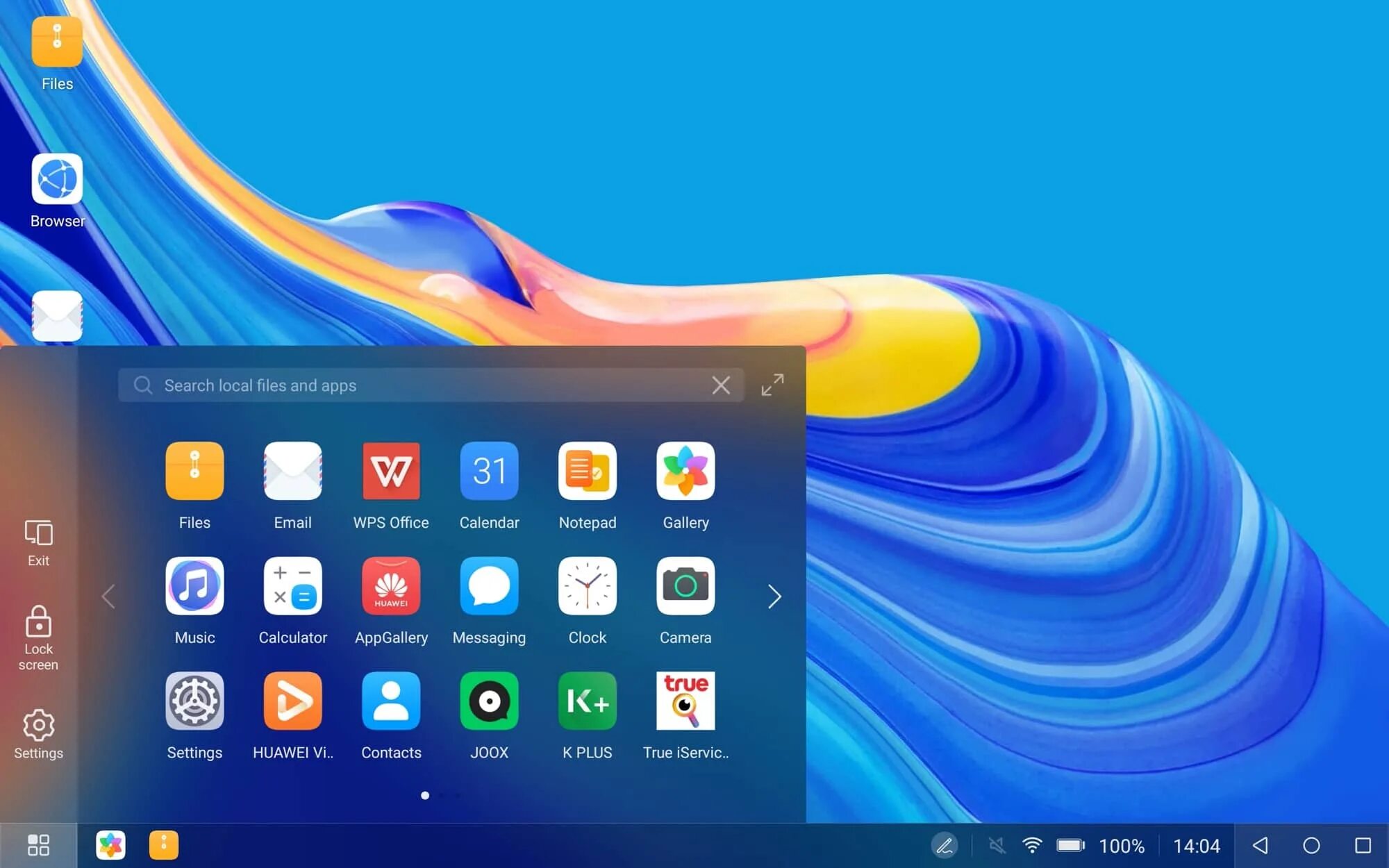Screen dimensions: 1389x868
Task: Go to the next apps page arrow
Action: click(774, 596)
